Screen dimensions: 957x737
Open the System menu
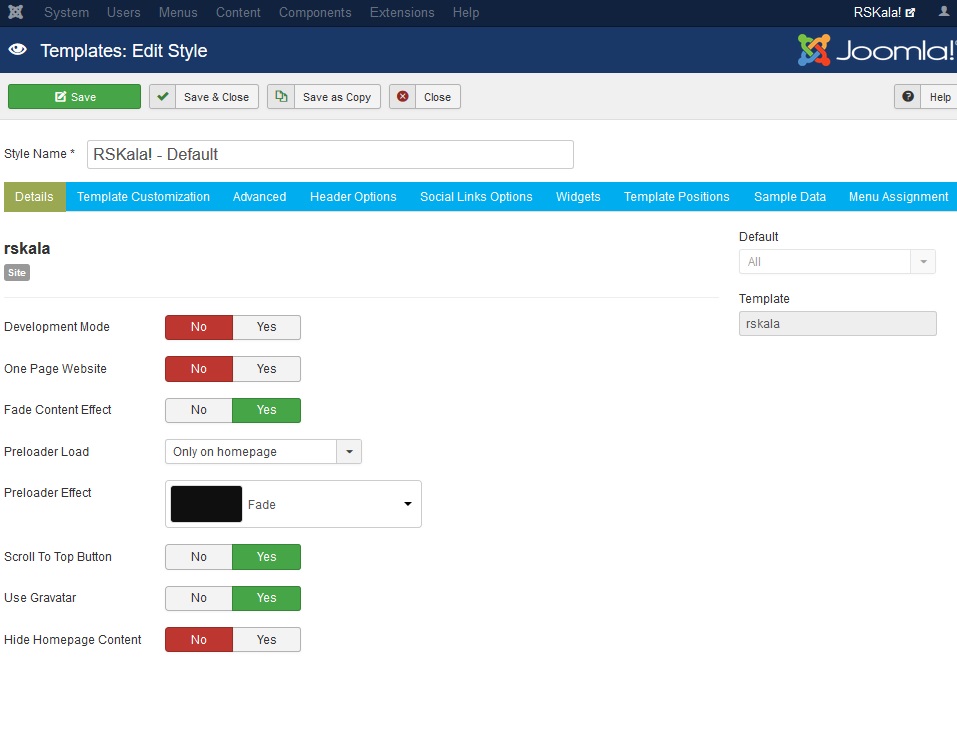pyautogui.click(x=67, y=12)
